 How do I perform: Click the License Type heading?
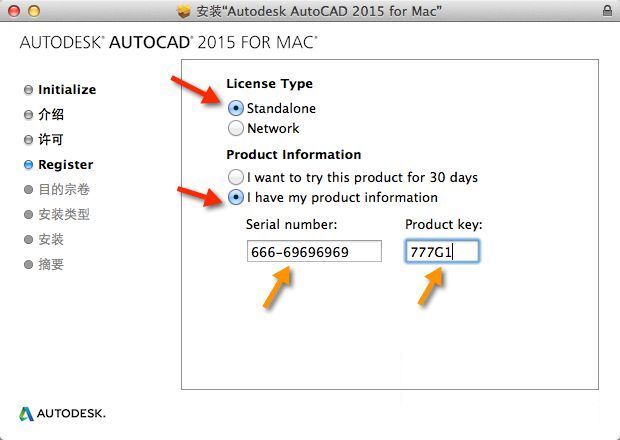[269, 84]
